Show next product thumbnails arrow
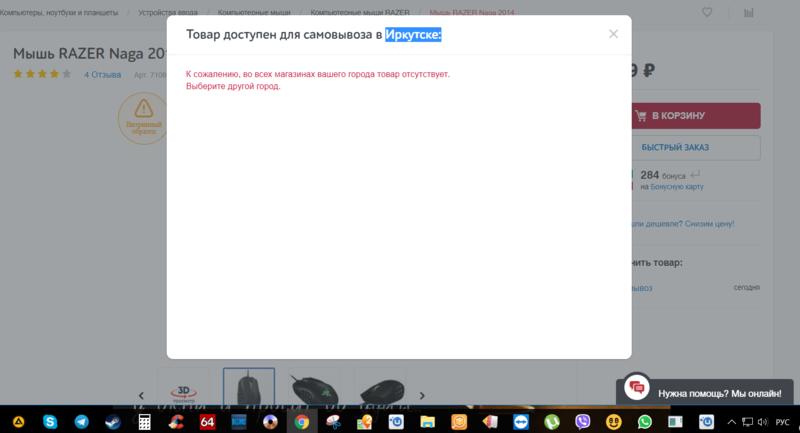 pyautogui.click(x=422, y=395)
